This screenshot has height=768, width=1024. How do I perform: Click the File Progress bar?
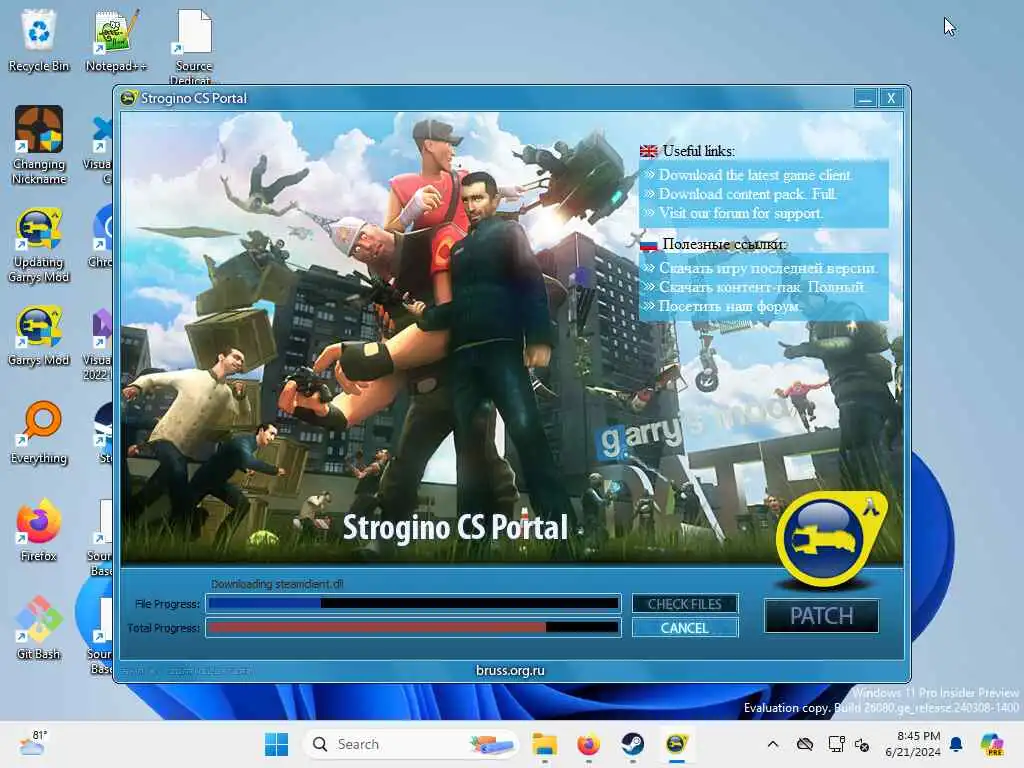[x=413, y=603]
